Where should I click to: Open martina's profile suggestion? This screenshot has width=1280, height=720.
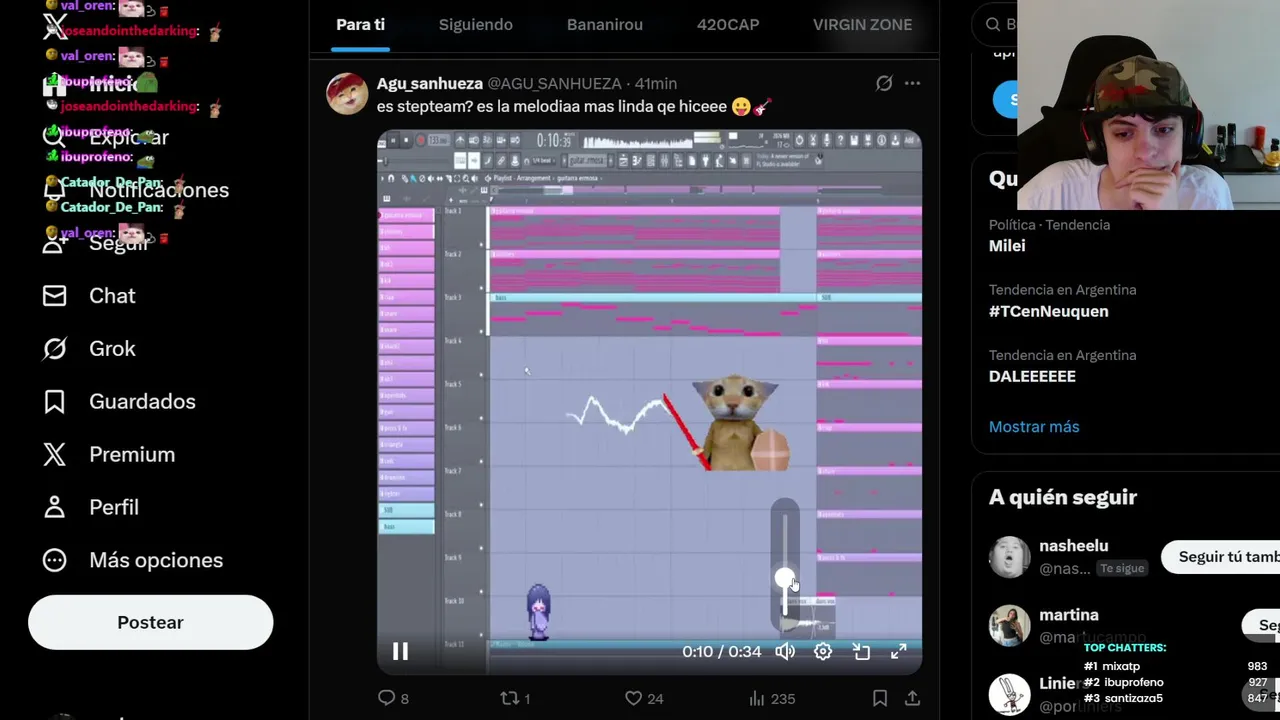pyautogui.click(x=1069, y=615)
